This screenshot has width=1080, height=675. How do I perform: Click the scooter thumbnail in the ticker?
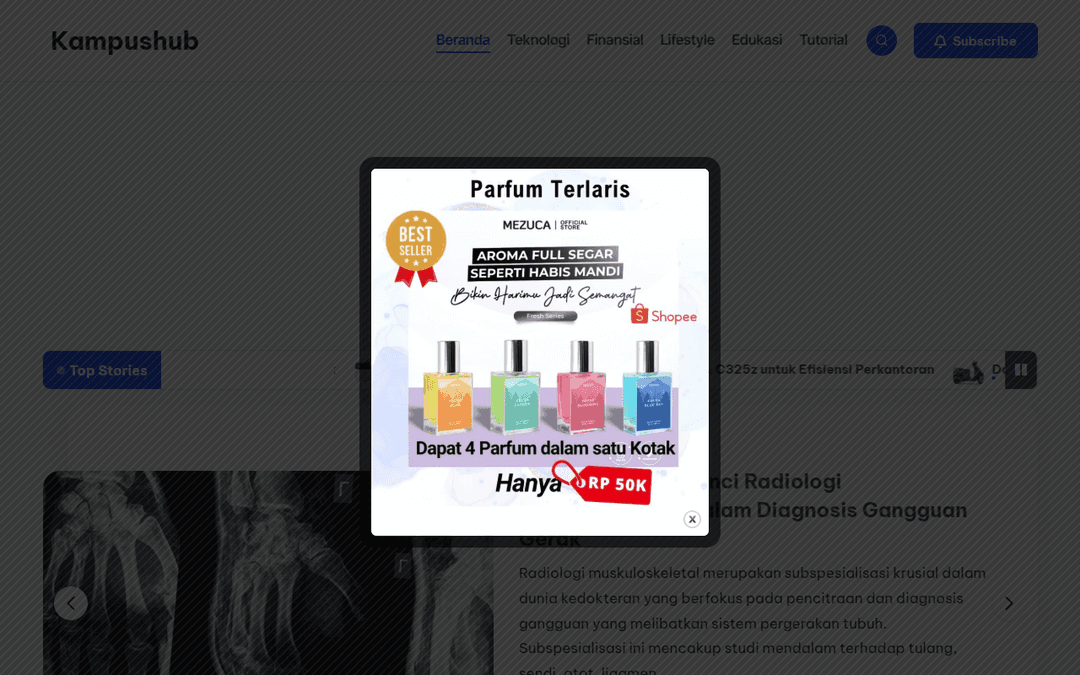click(968, 372)
